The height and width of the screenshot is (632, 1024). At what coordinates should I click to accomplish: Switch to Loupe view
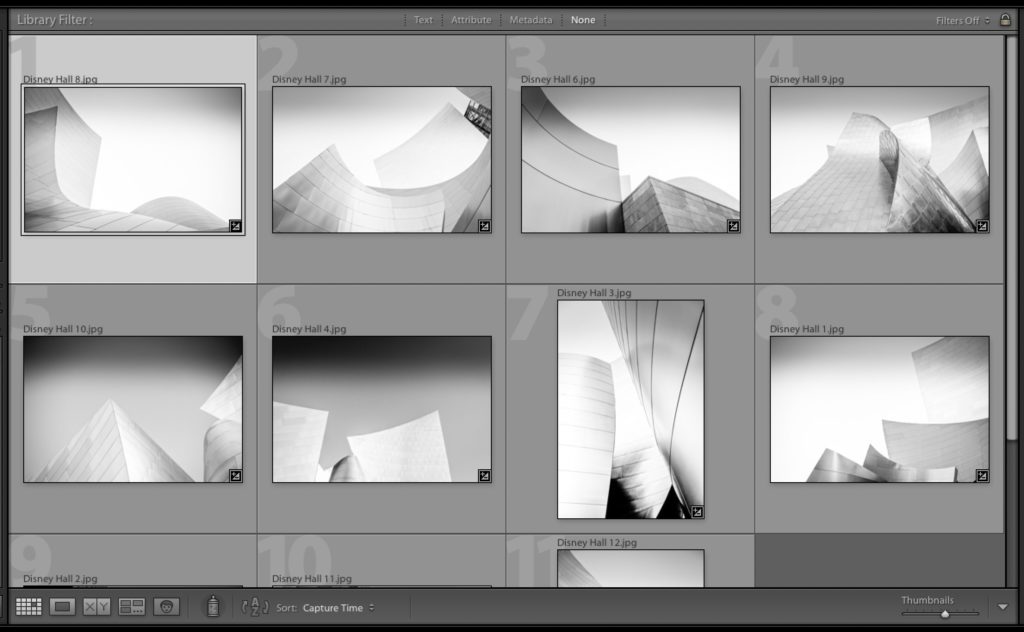click(x=62, y=607)
